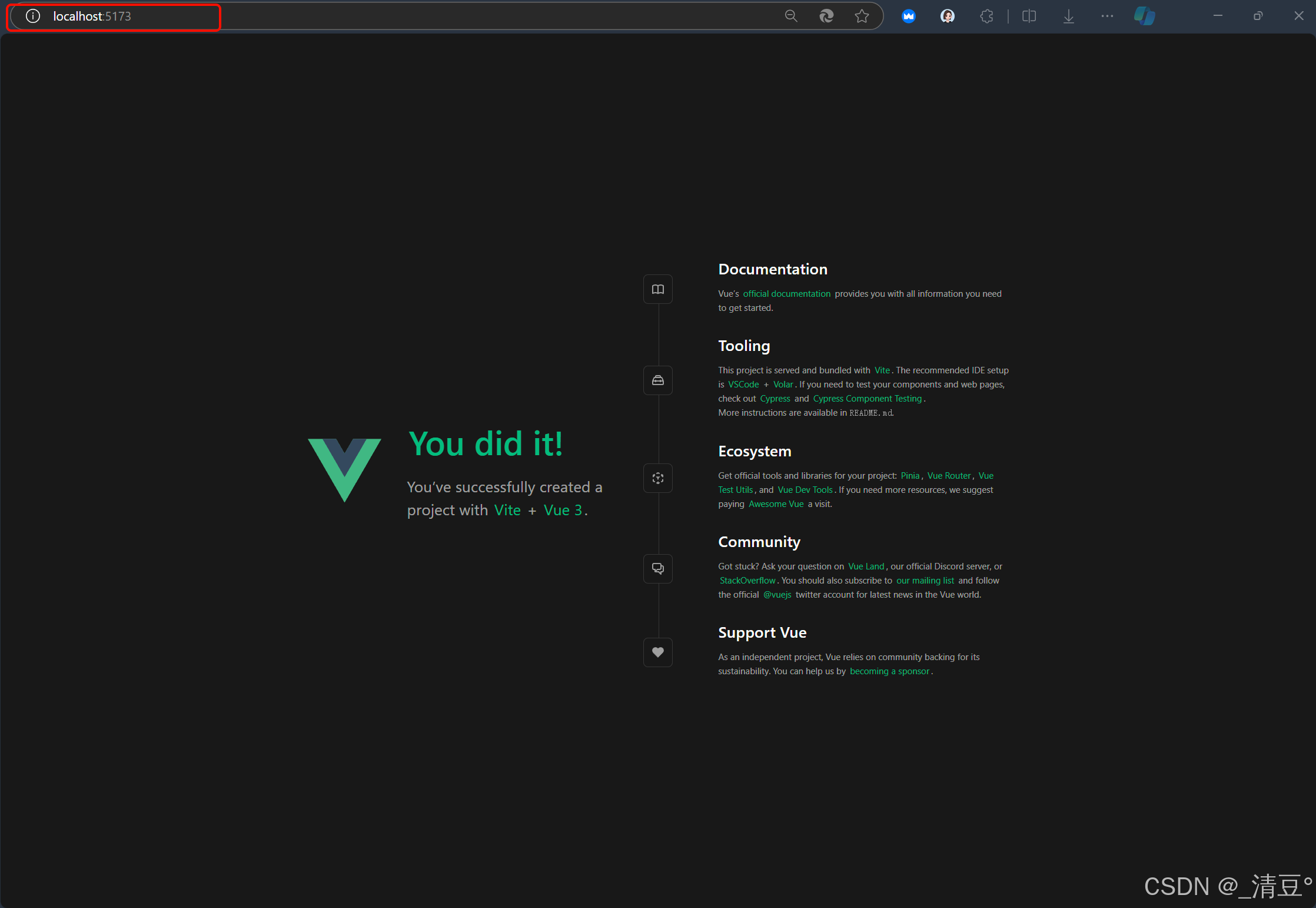This screenshot has height=908, width=1316.
Task: Open the Cypress Component Testing link
Action: 868,399
